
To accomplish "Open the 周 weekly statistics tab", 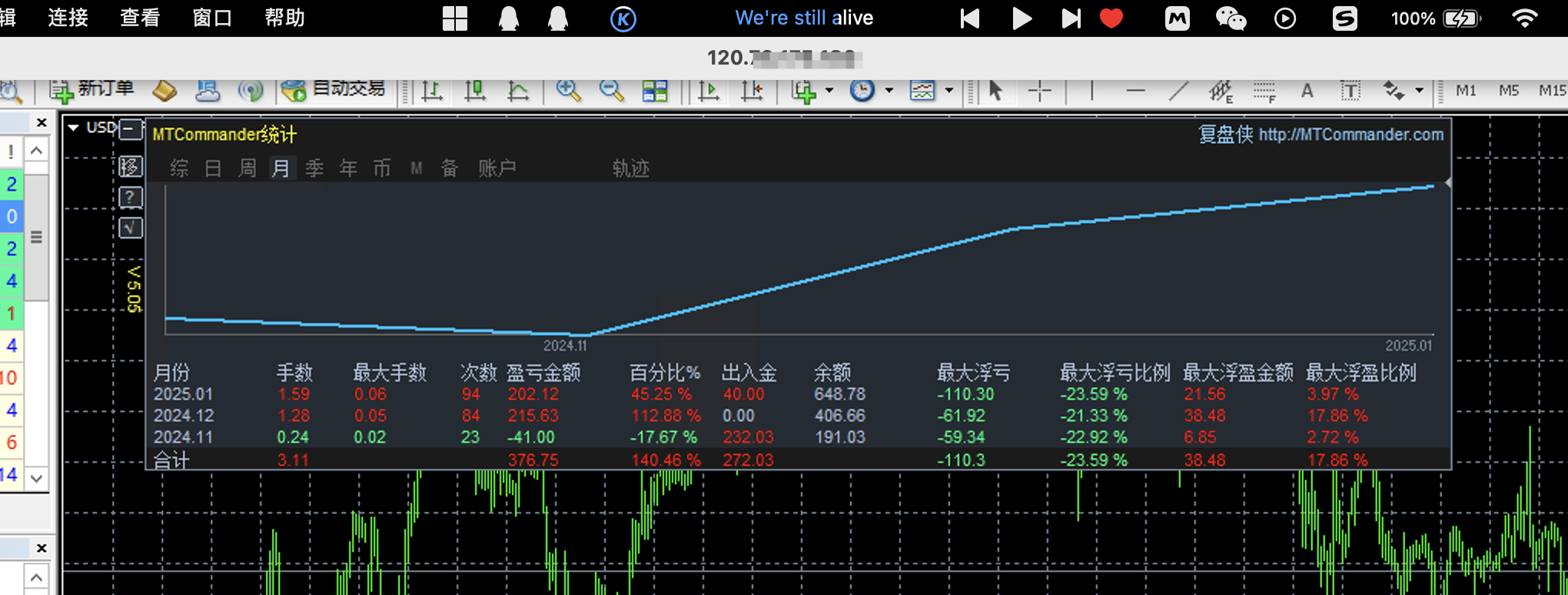I will (247, 168).
